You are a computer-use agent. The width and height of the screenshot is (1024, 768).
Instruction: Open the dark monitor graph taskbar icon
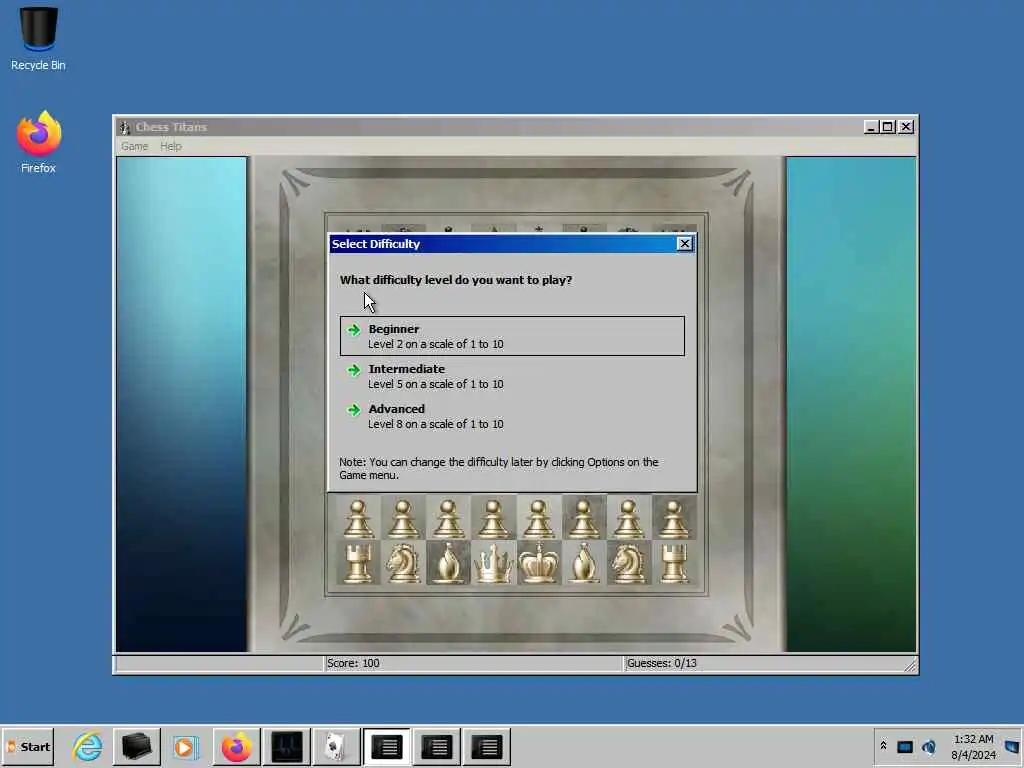[286, 746]
